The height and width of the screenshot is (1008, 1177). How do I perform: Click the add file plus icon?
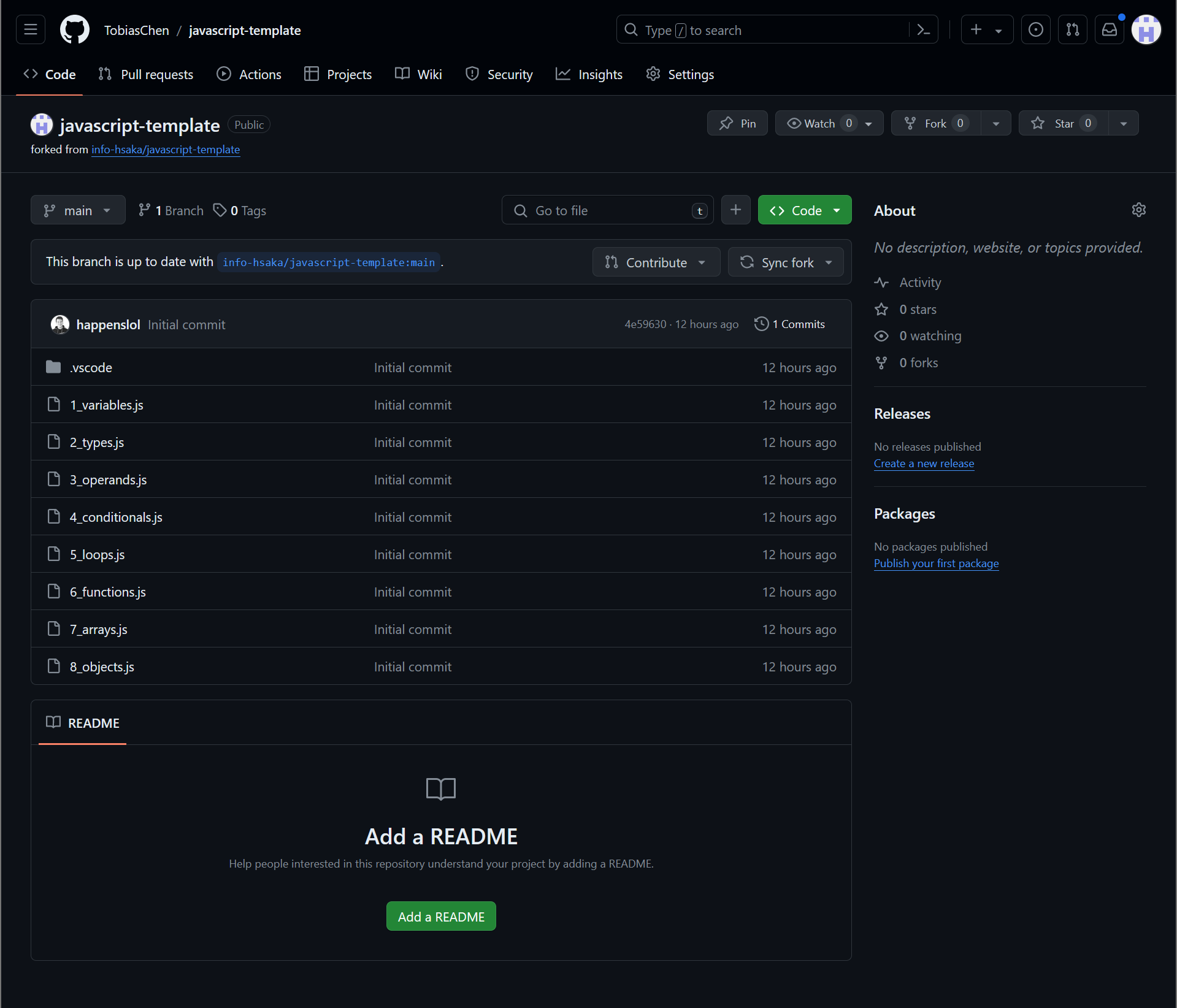pos(735,210)
